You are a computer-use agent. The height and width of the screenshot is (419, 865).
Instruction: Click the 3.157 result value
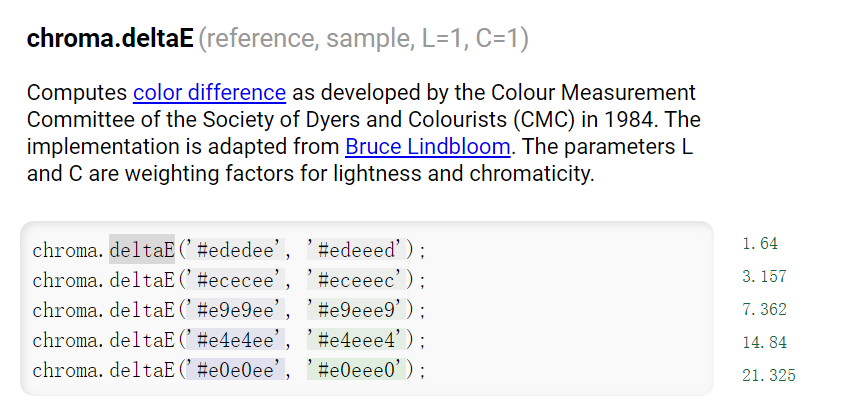765,276
